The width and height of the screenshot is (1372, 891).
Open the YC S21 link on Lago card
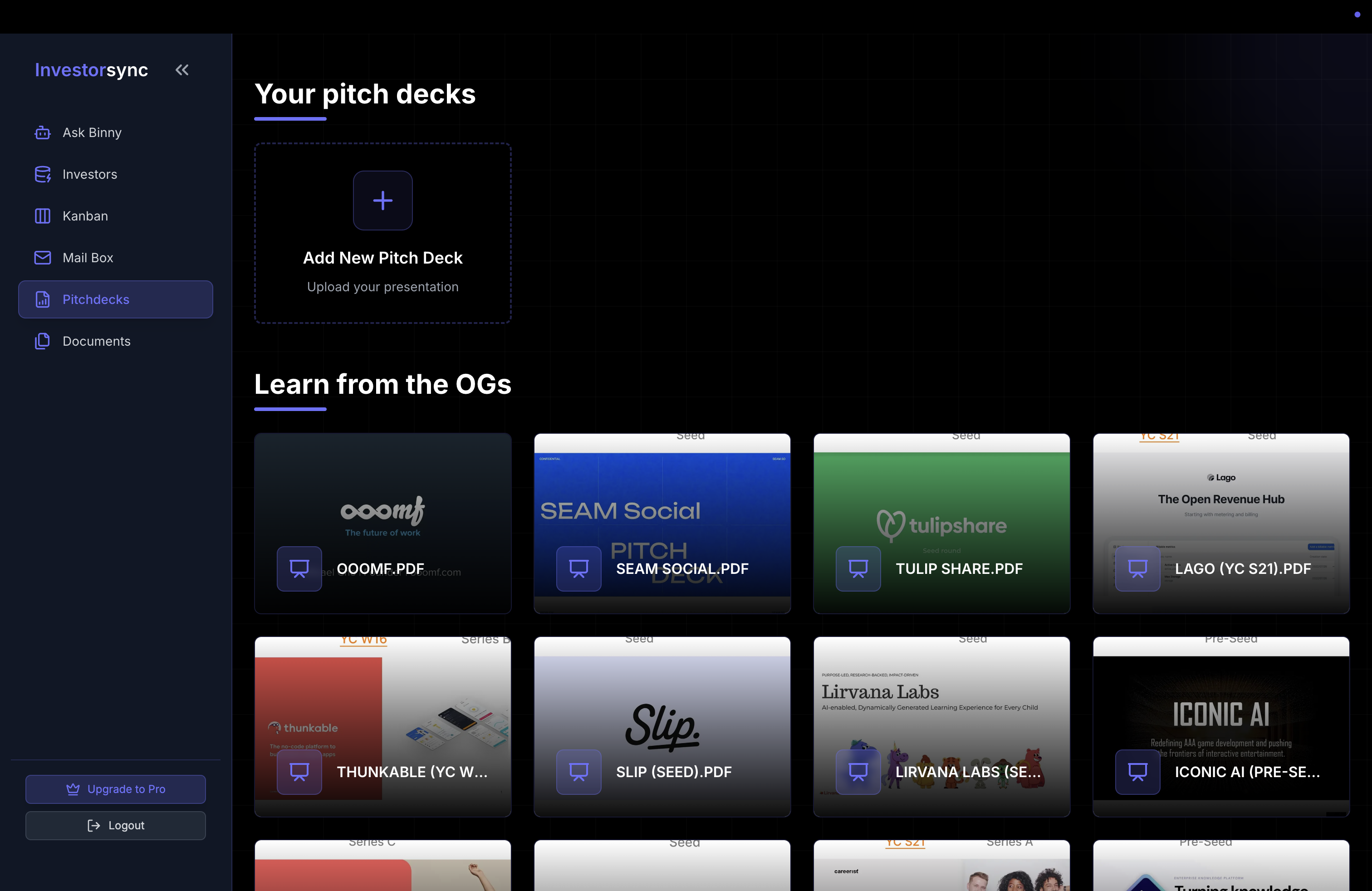pos(1159,436)
